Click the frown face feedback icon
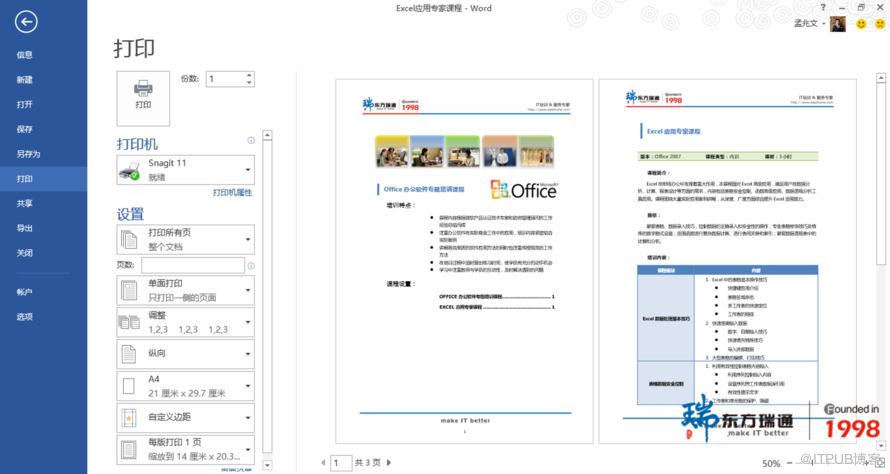The image size is (890, 474). point(879,24)
